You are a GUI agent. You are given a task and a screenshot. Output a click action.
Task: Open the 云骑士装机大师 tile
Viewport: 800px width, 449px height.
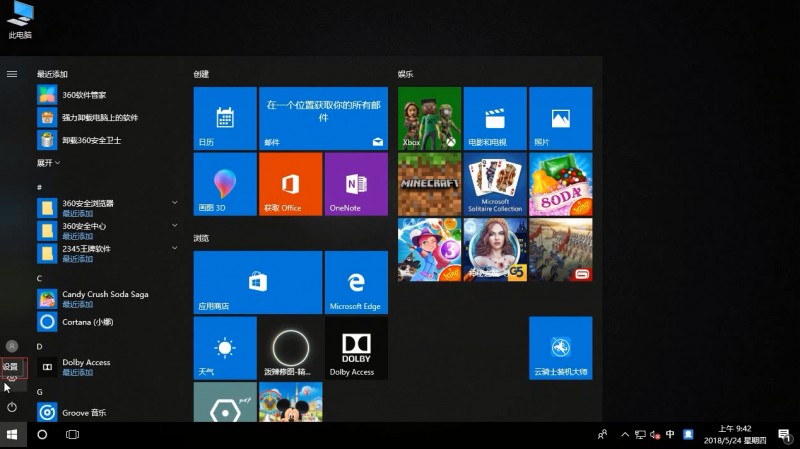560,348
